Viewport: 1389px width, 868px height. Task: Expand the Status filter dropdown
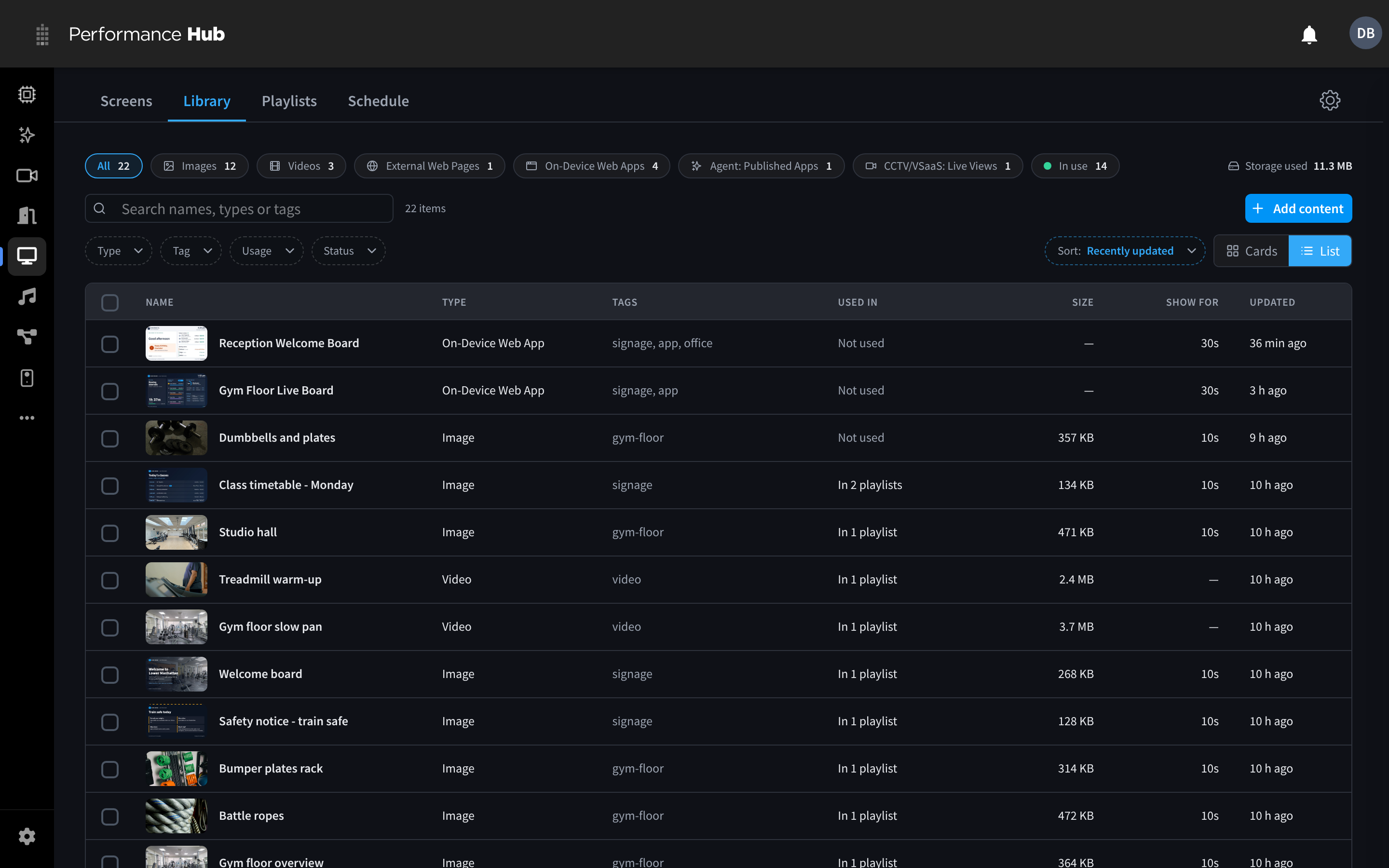[x=348, y=251]
